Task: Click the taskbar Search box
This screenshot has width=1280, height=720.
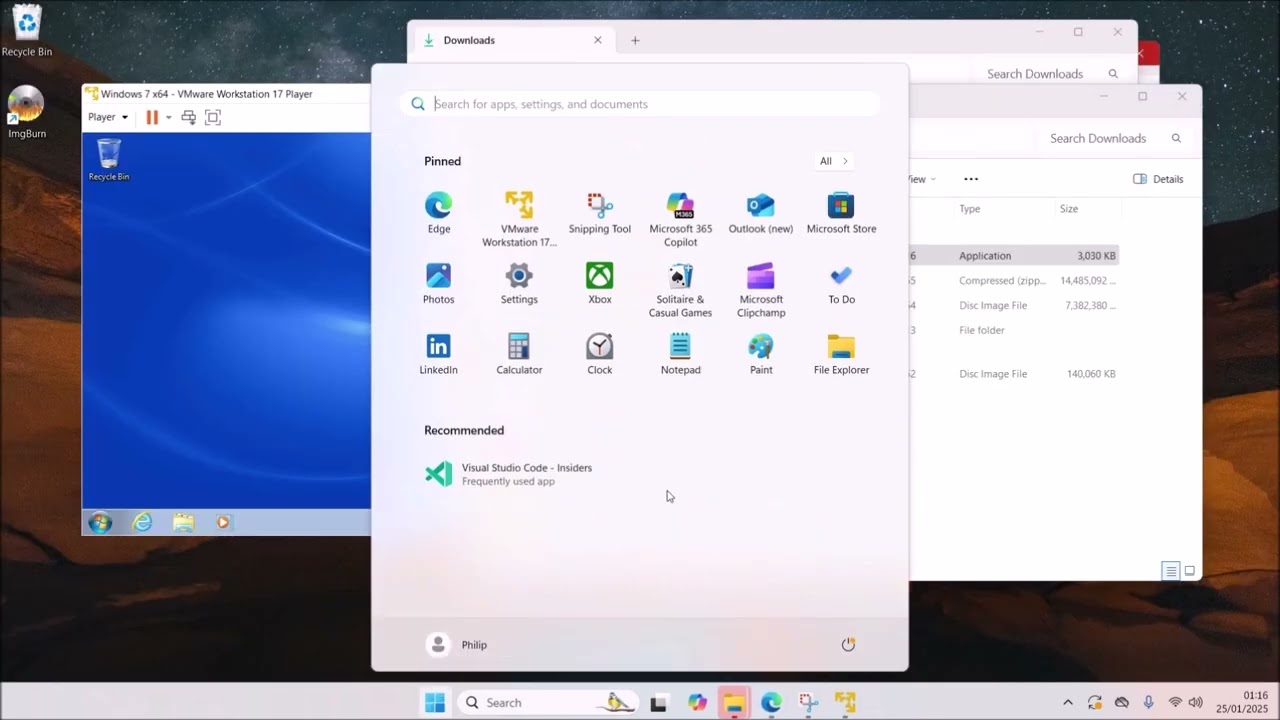Action: [548, 703]
